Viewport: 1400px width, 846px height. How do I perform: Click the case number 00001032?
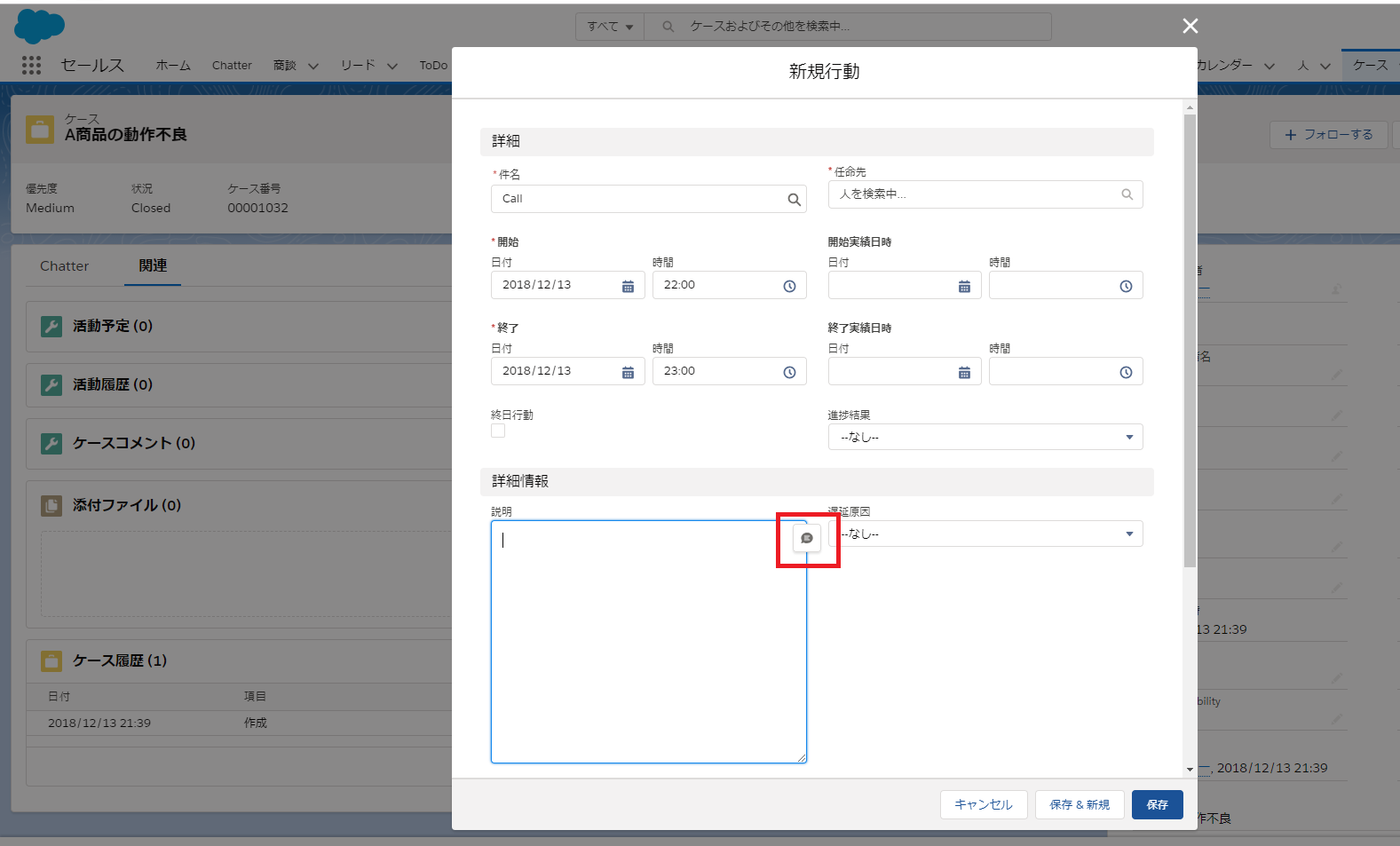[x=257, y=208]
